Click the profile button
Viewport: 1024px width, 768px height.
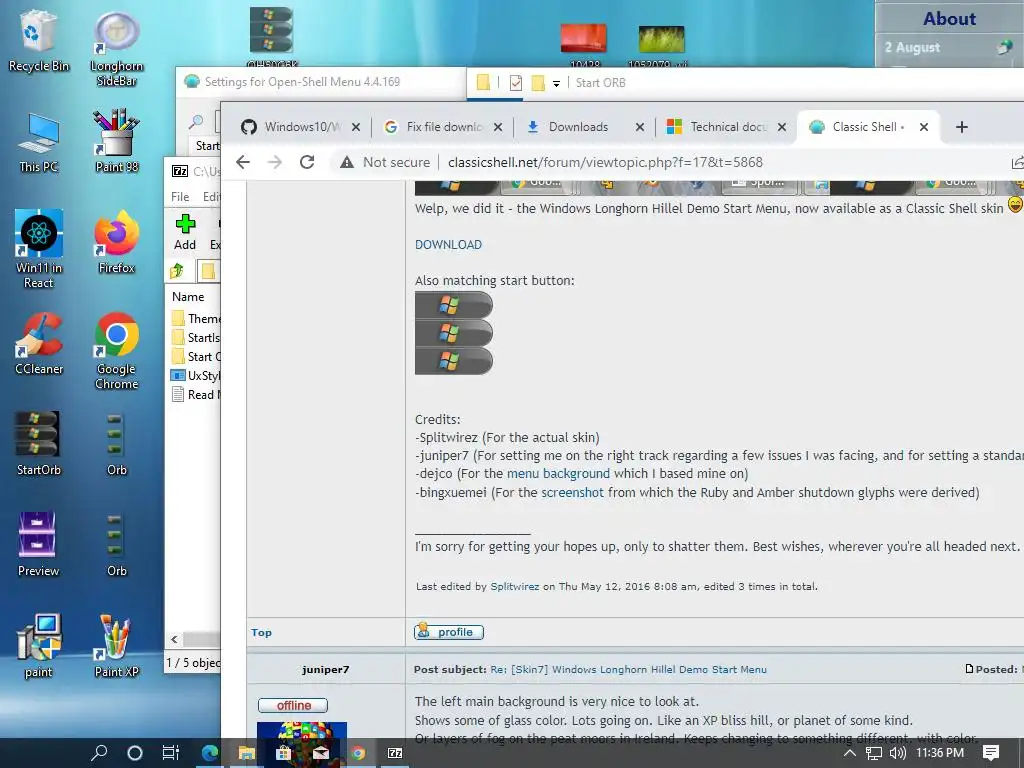(449, 632)
